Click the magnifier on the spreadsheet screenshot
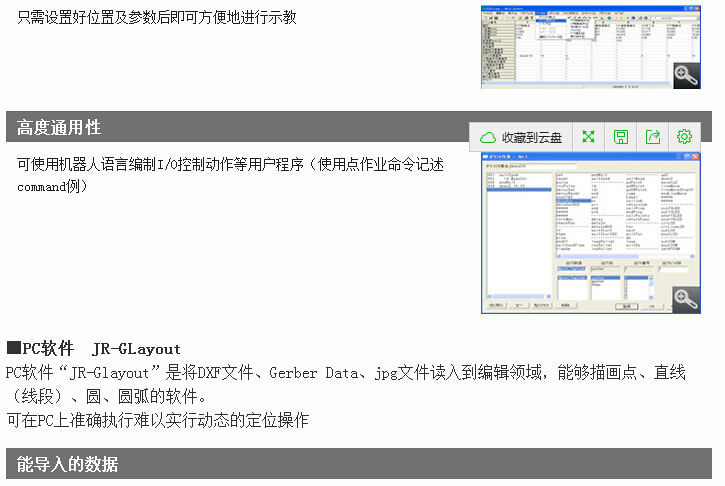This screenshot has width=725, height=486. (x=684, y=75)
